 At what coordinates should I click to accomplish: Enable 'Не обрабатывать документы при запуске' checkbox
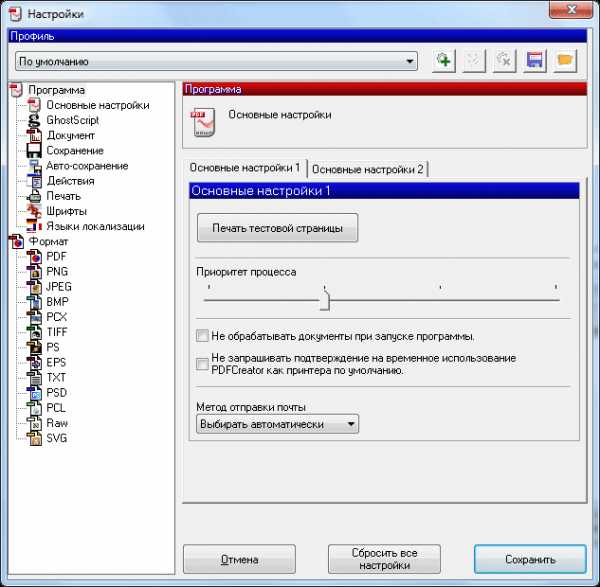pyautogui.click(x=202, y=336)
